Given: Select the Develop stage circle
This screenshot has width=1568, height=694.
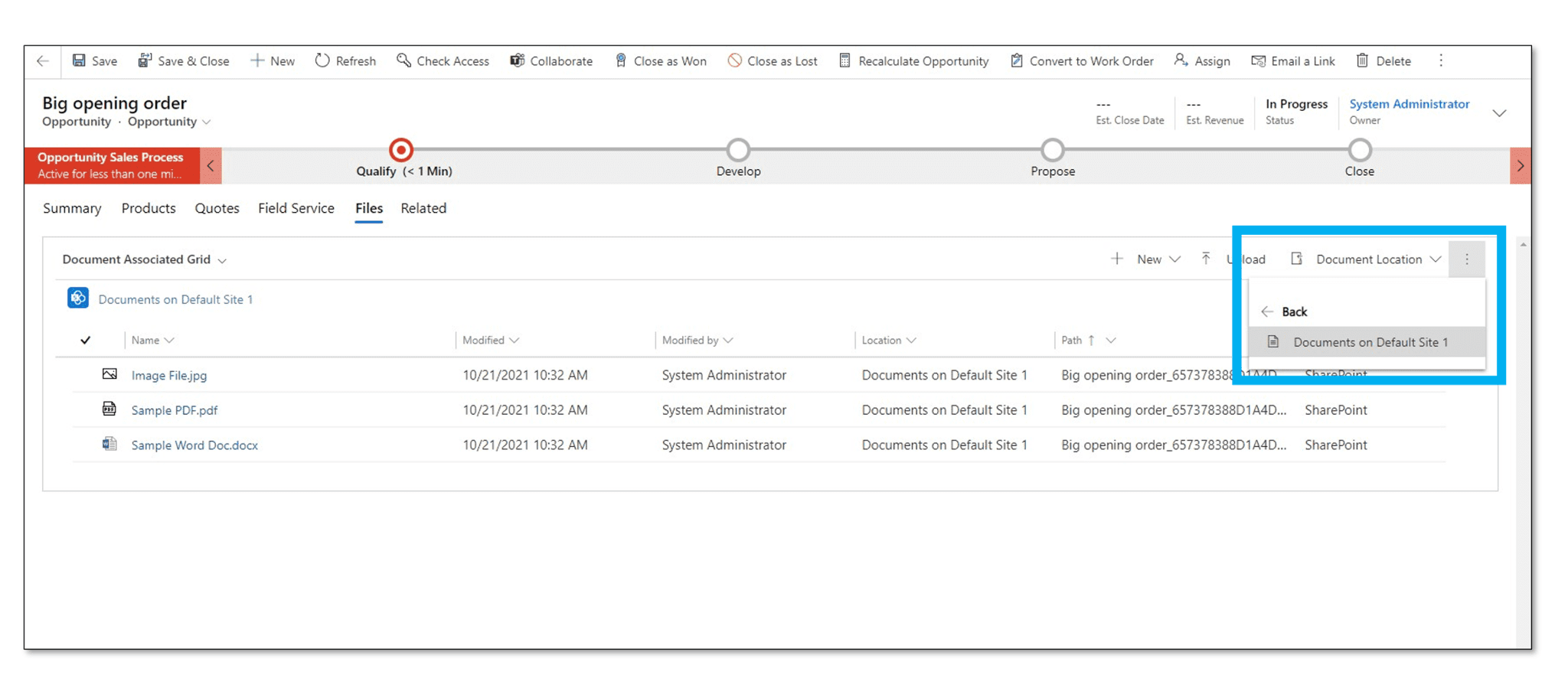Looking at the screenshot, I should [x=738, y=150].
